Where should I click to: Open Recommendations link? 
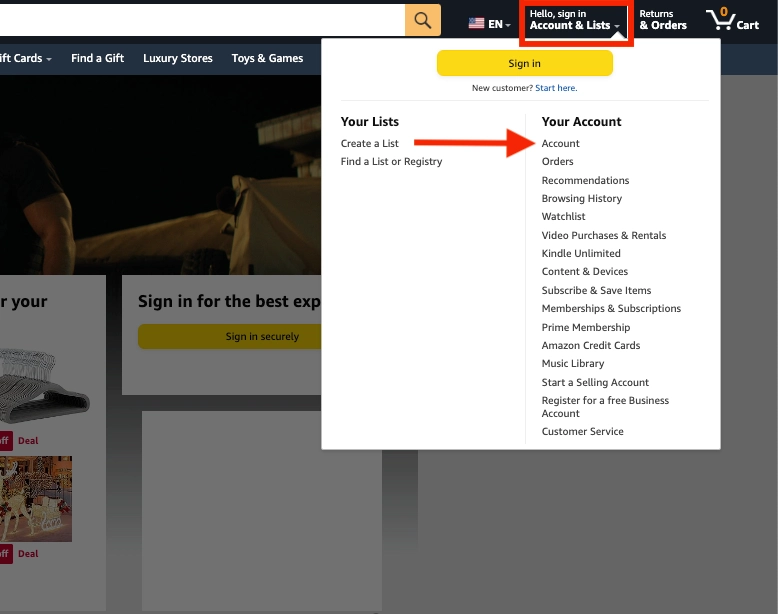click(x=585, y=180)
